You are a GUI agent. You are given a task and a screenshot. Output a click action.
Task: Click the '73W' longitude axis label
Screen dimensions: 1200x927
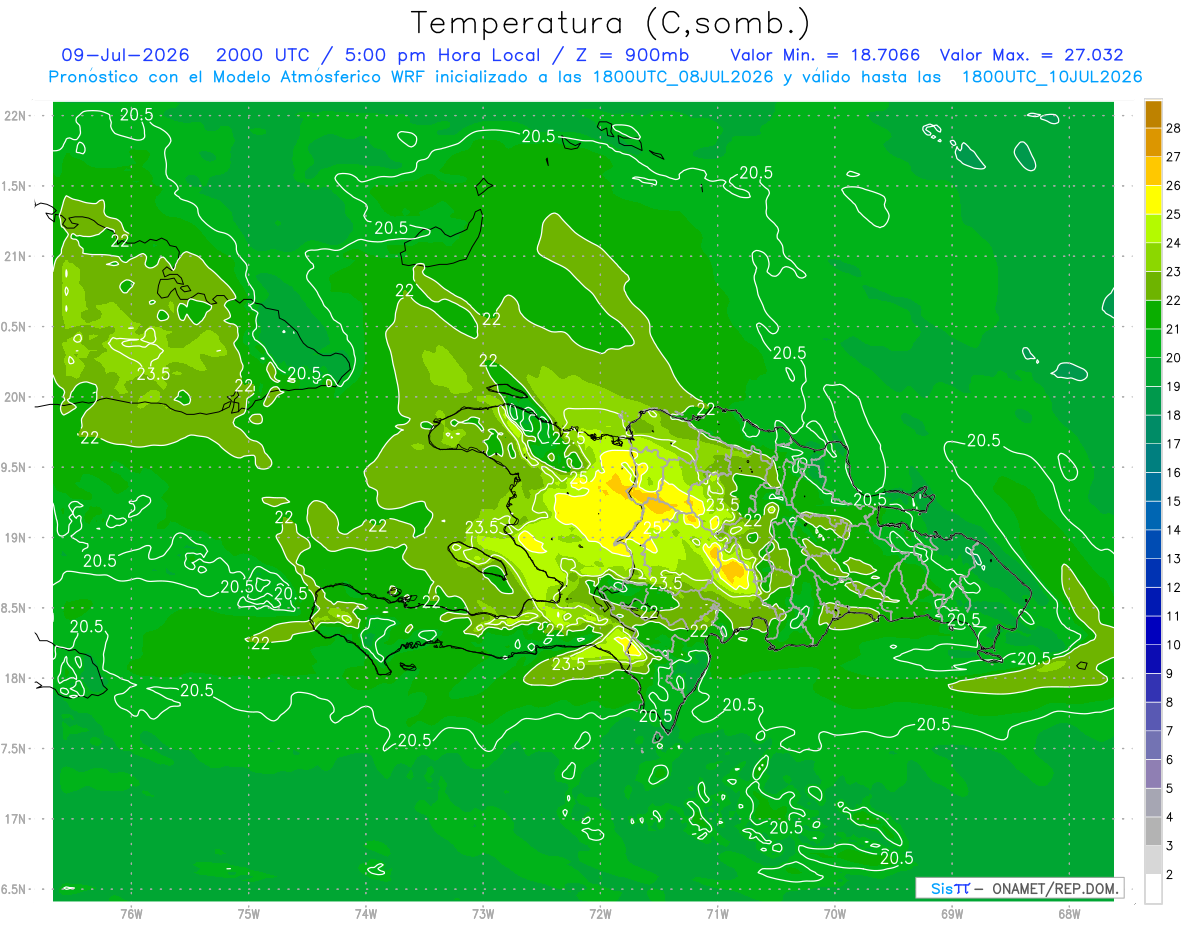pos(483,913)
